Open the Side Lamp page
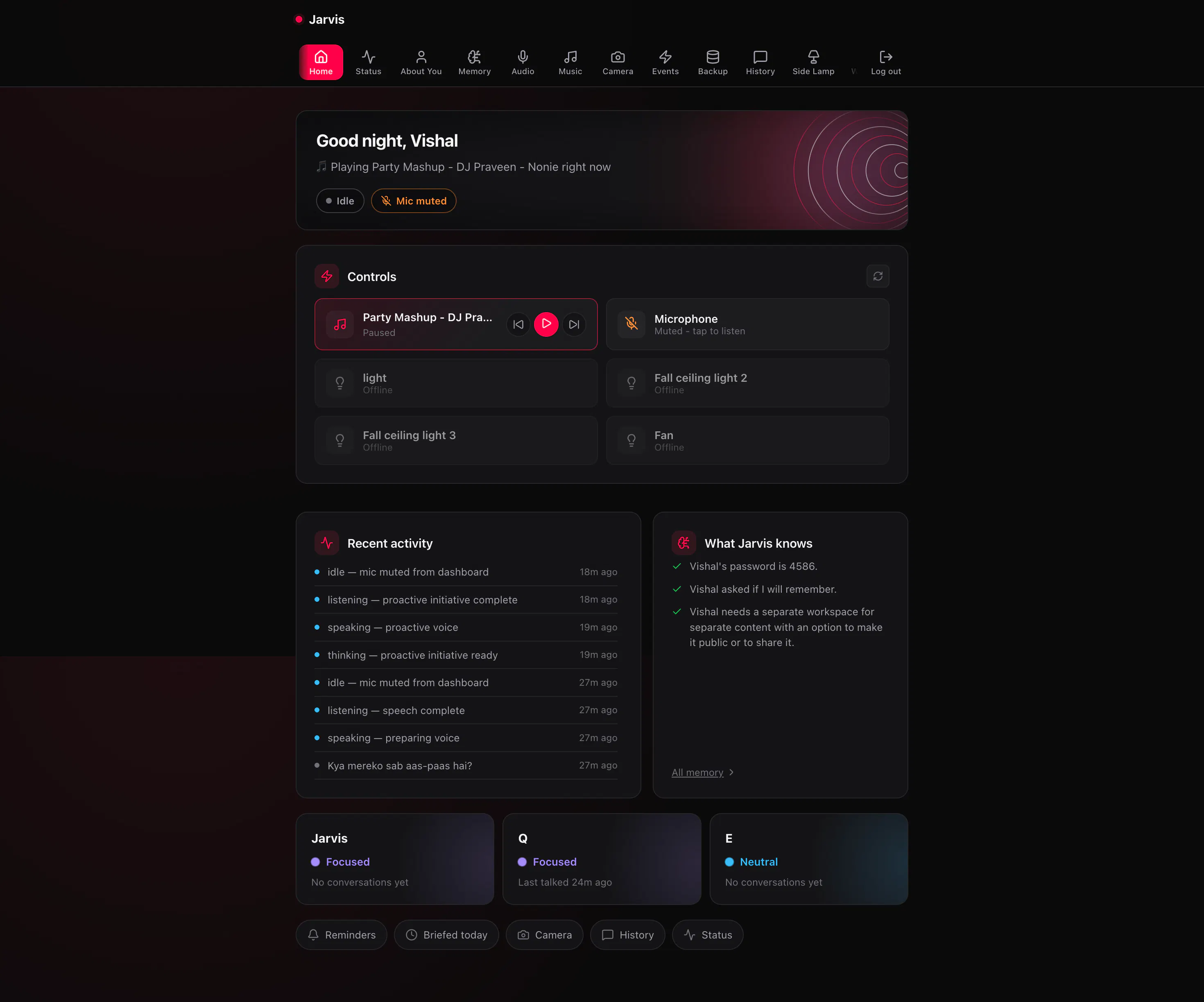Viewport: 1204px width, 1002px height. (813, 62)
